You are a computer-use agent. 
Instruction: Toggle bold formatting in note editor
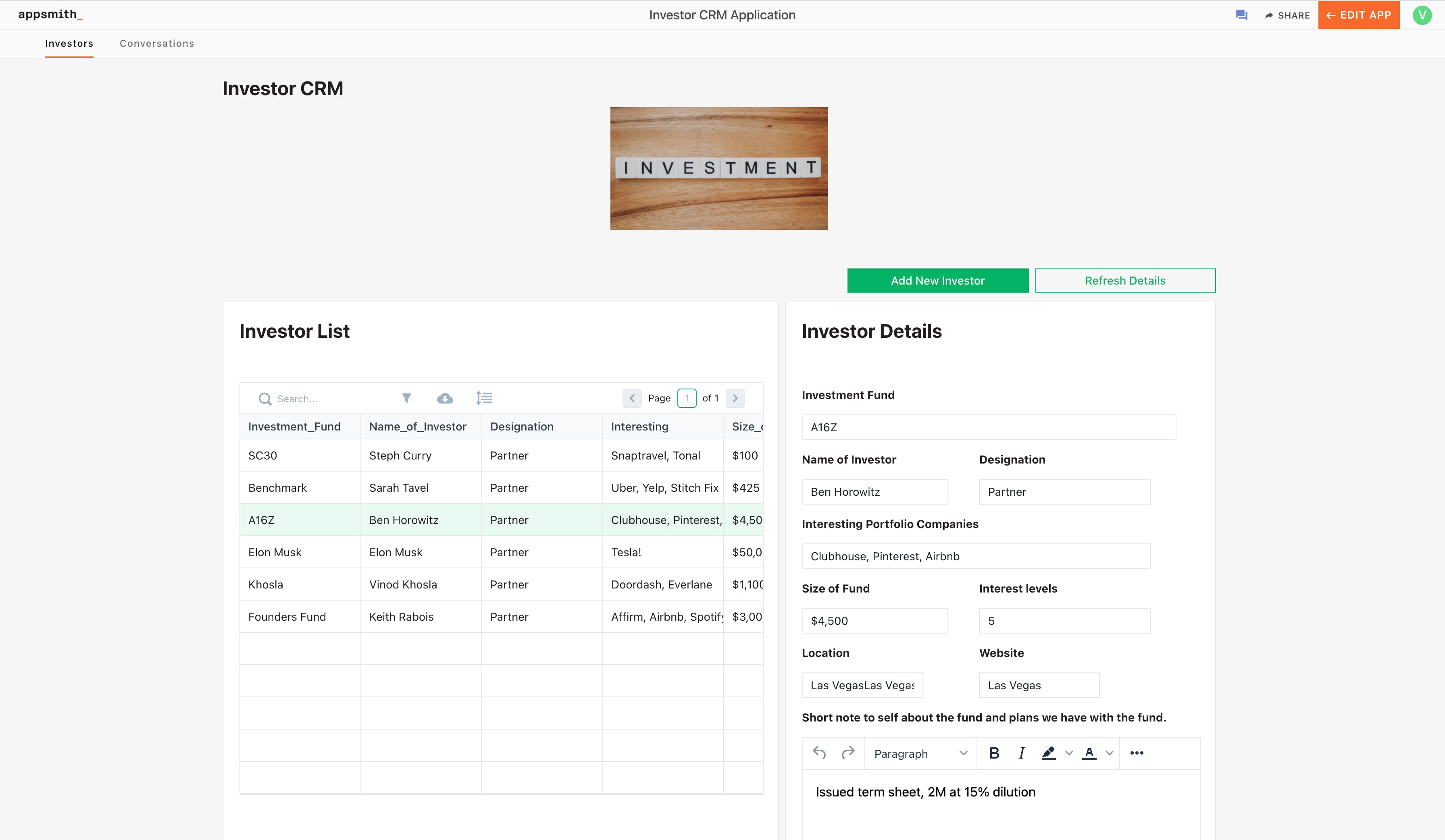pos(994,753)
